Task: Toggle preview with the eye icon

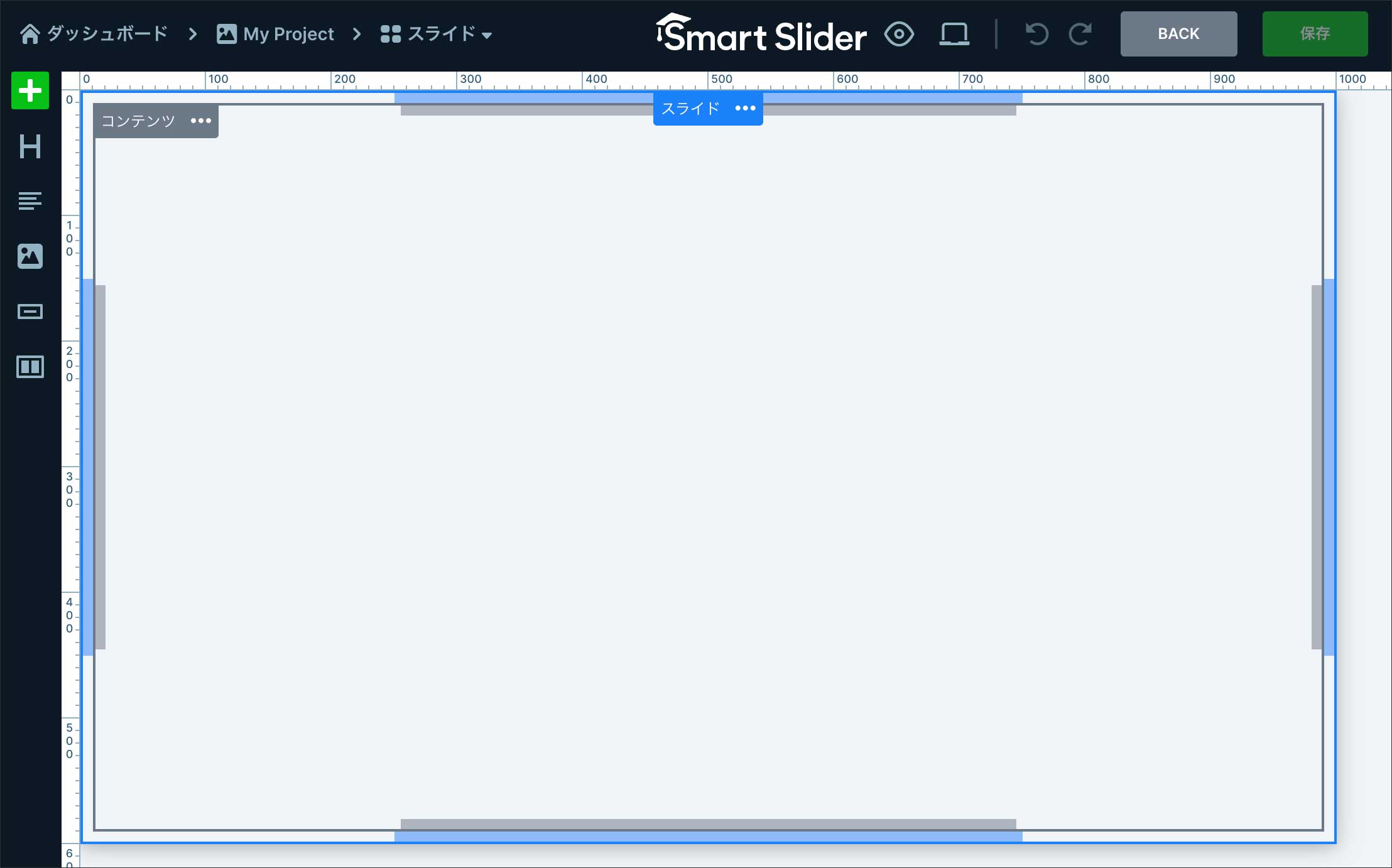Action: pos(899,34)
